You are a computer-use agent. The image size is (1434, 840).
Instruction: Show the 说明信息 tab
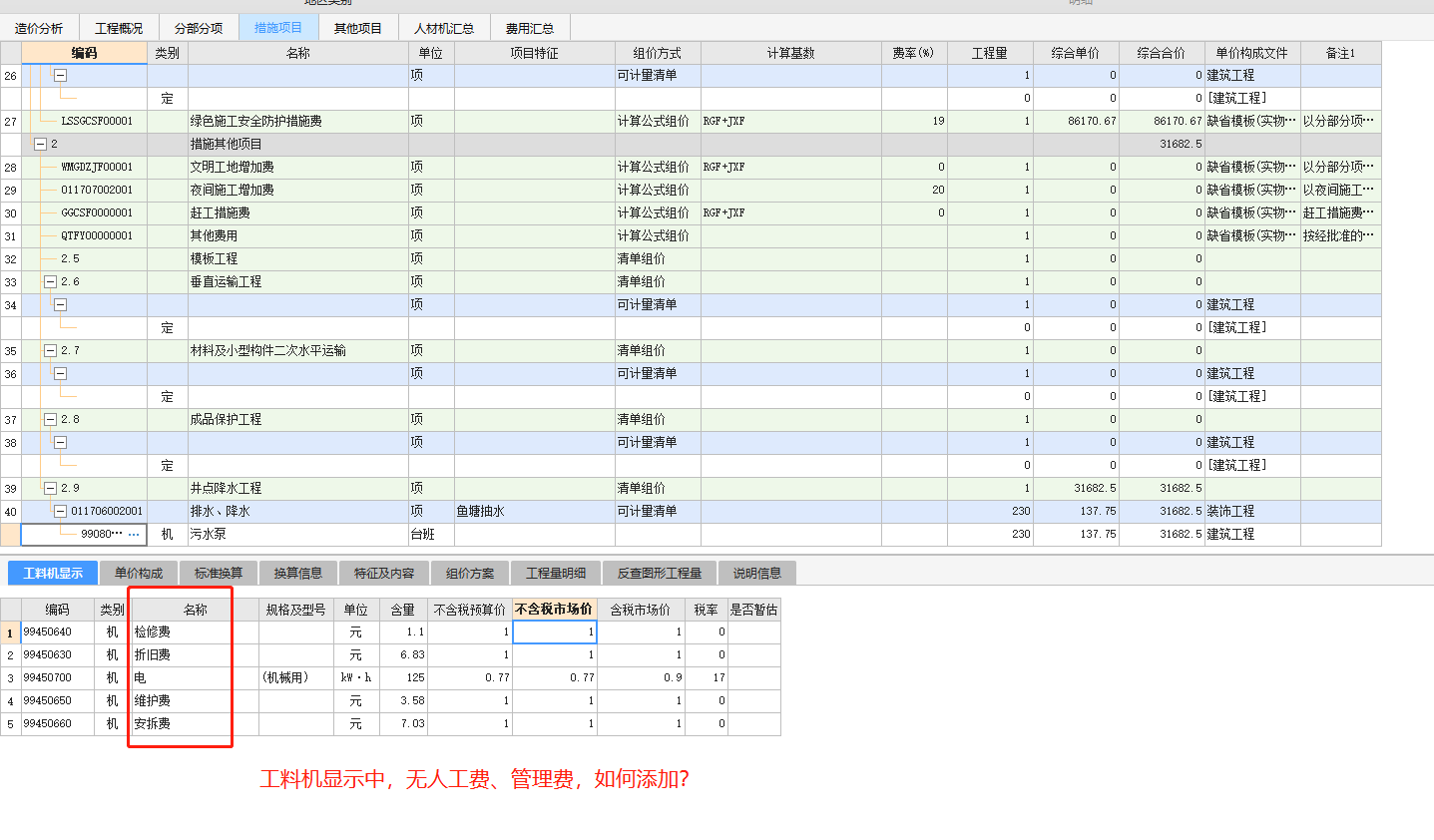pos(757,573)
